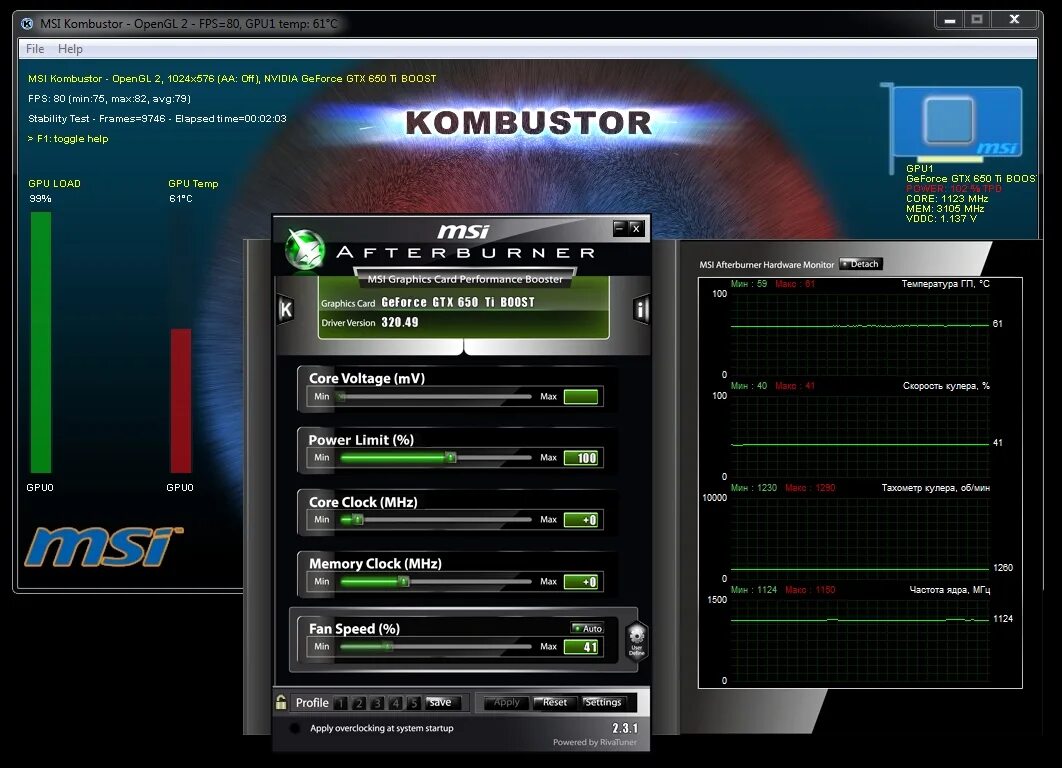This screenshot has height=768, width=1062.
Task: Click the Fan Speed value field showing 41
Action: coord(580,646)
